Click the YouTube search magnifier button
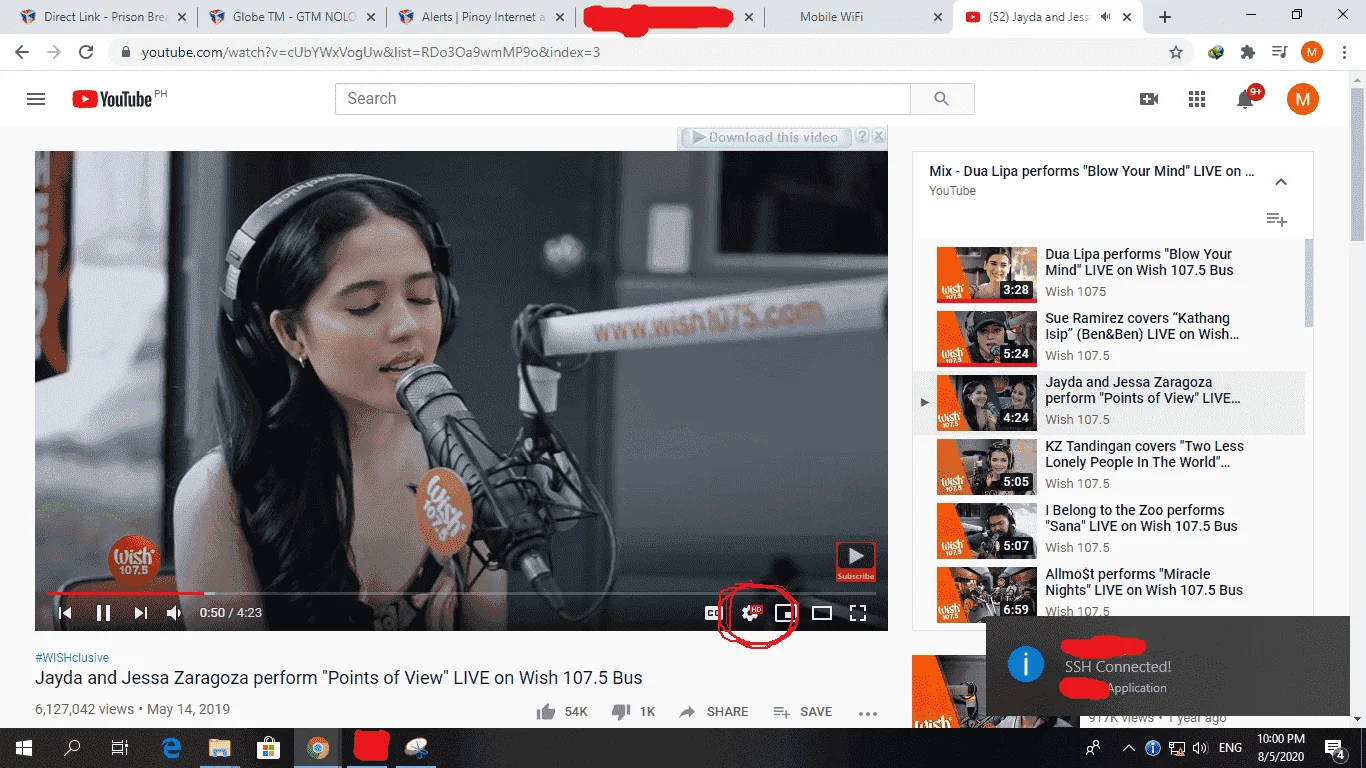Image resolution: width=1366 pixels, height=768 pixels. pyautogui.click(x=941, y=99)
